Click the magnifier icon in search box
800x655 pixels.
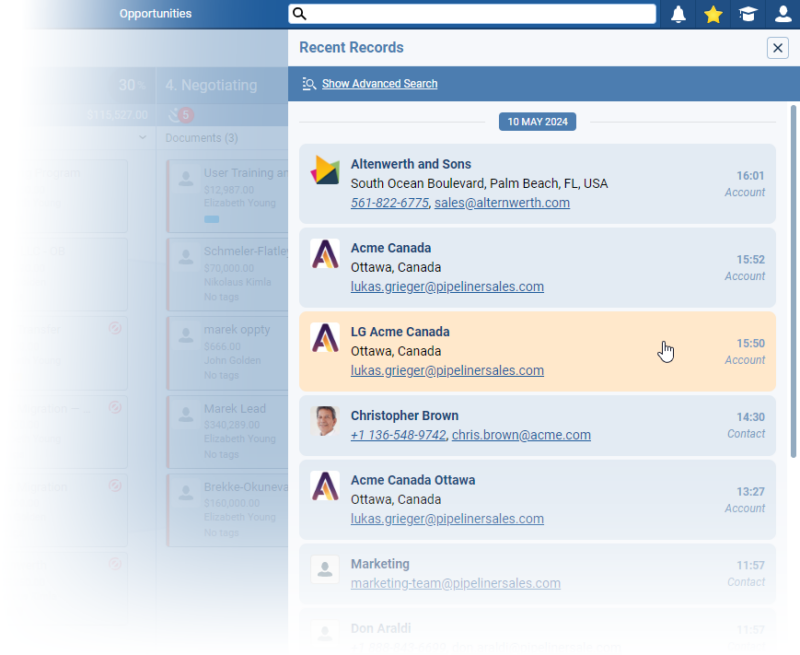tap(299, 14)
